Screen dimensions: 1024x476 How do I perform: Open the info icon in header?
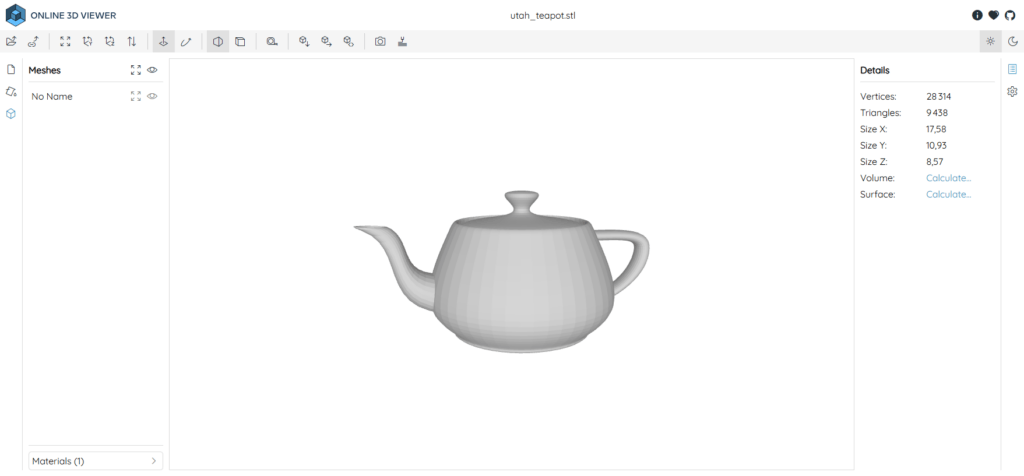[977, 15]
